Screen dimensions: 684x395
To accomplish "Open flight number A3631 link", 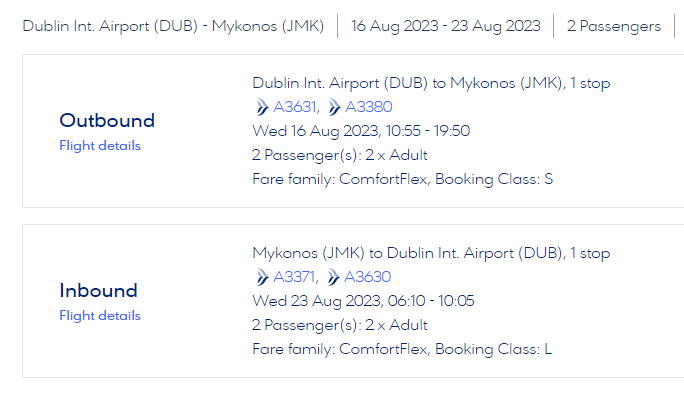I will coord(294,107).
